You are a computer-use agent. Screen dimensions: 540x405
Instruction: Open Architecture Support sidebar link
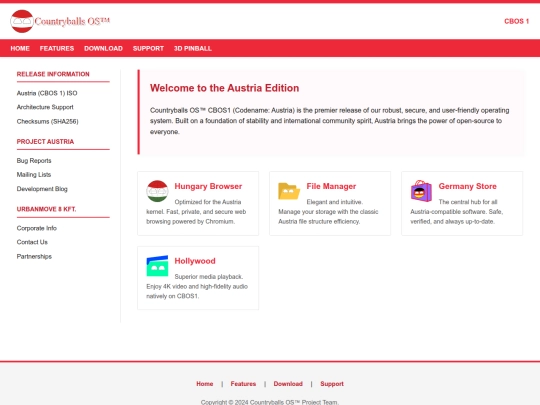pyautogui.click(x=45, y=107)
